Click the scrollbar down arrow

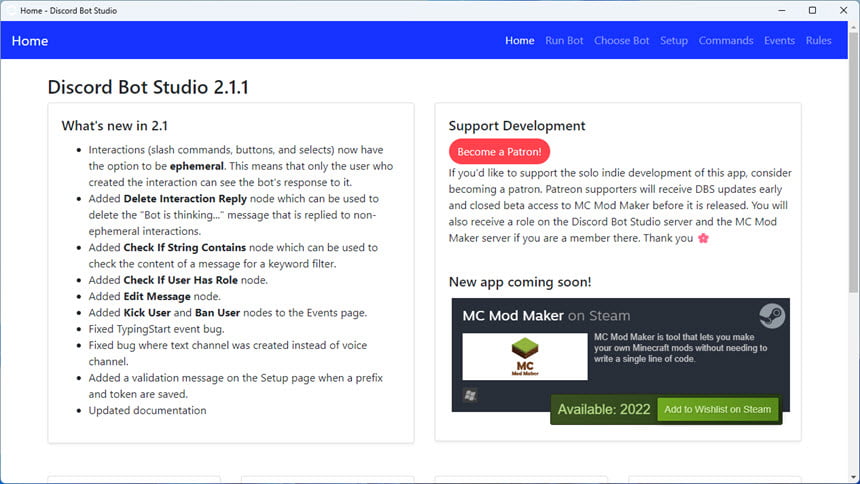click(853, 478)
